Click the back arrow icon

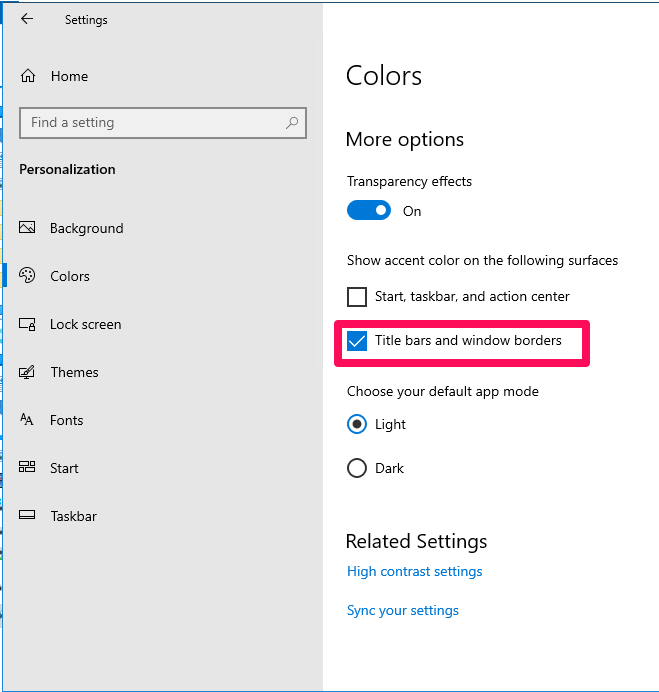click(27, 19)
